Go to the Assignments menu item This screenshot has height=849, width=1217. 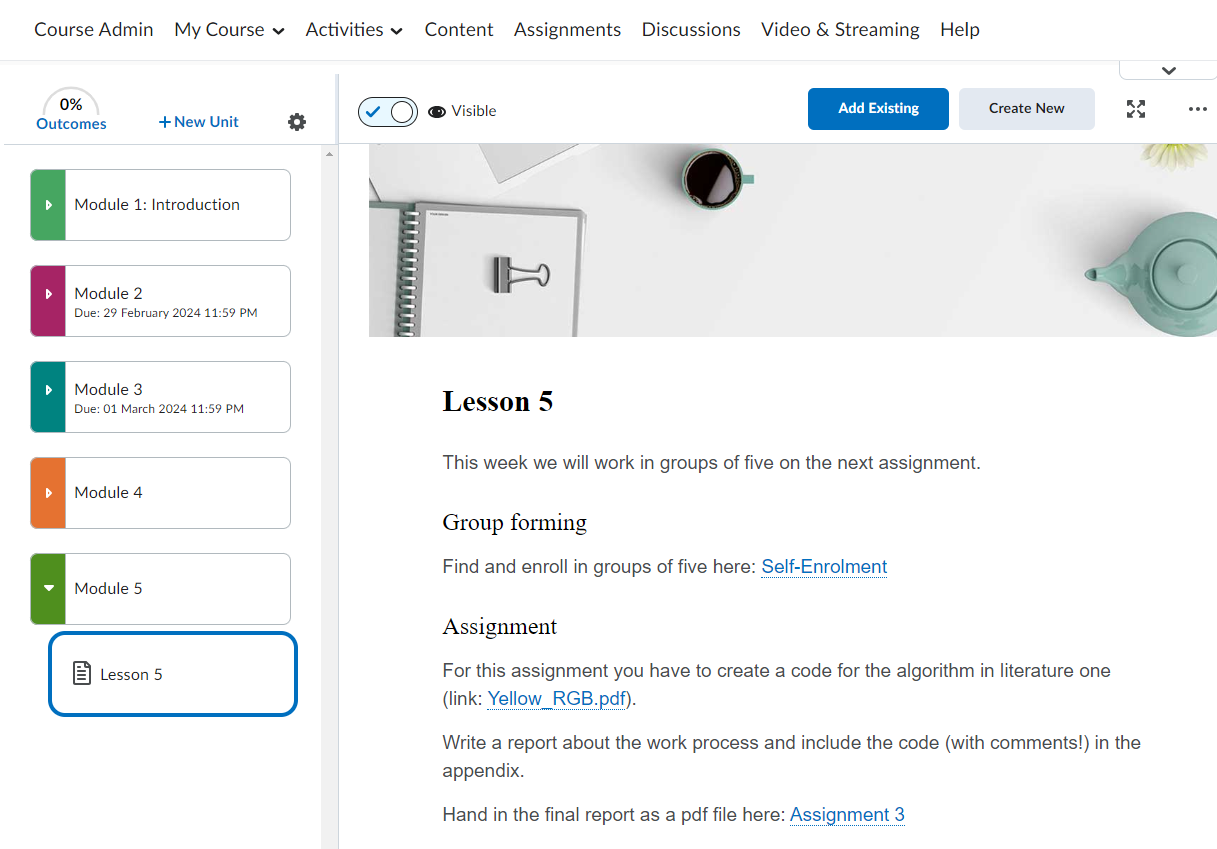[567, 30]
